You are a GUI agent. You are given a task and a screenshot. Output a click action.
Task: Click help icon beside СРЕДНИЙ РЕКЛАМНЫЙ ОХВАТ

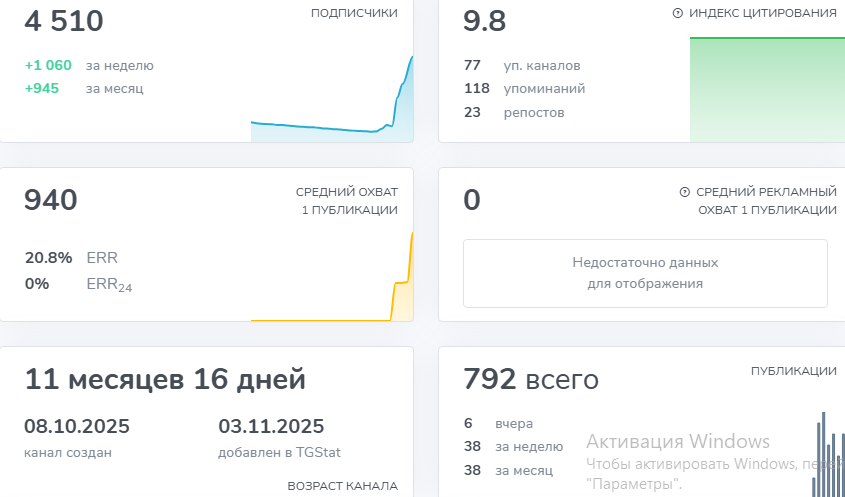coord(685,192)
